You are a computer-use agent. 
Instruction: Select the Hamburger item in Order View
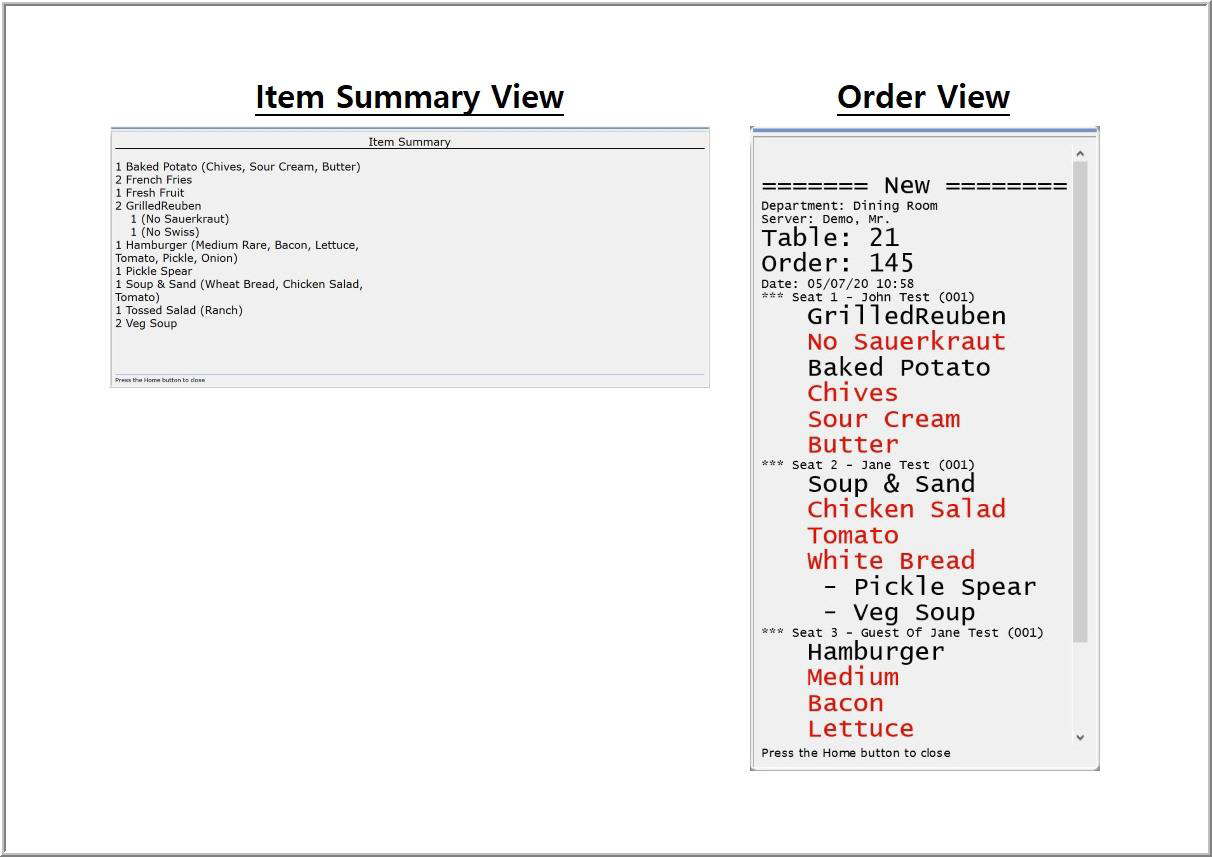point(875,652)
